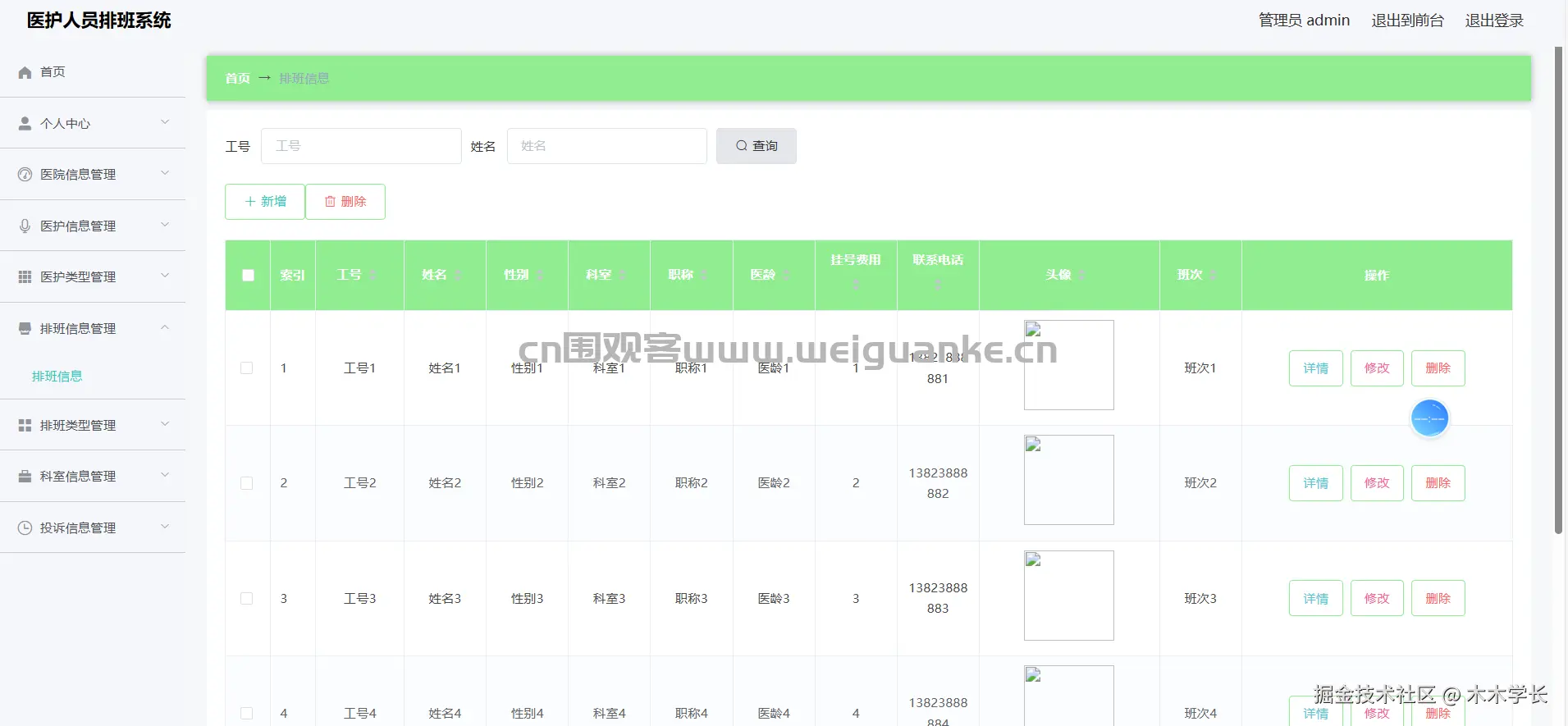The image size is (1568, 726).
Task: Sort by 挂号费用 column arrows
Action: pos(856,284)
